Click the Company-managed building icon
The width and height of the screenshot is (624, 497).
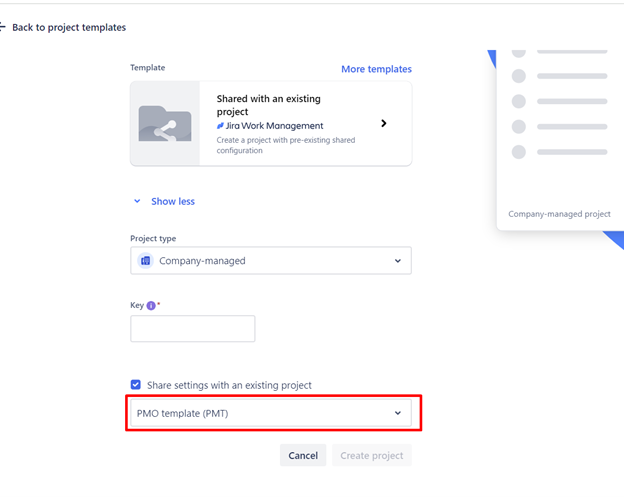(x=146, y=261)
